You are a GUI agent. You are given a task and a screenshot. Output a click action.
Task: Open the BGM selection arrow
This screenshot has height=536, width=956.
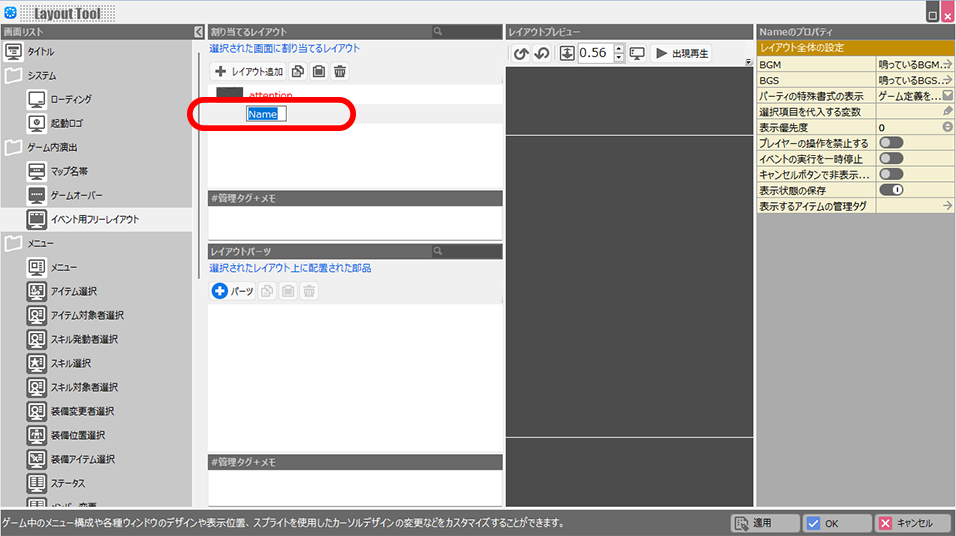click(946, 64)
